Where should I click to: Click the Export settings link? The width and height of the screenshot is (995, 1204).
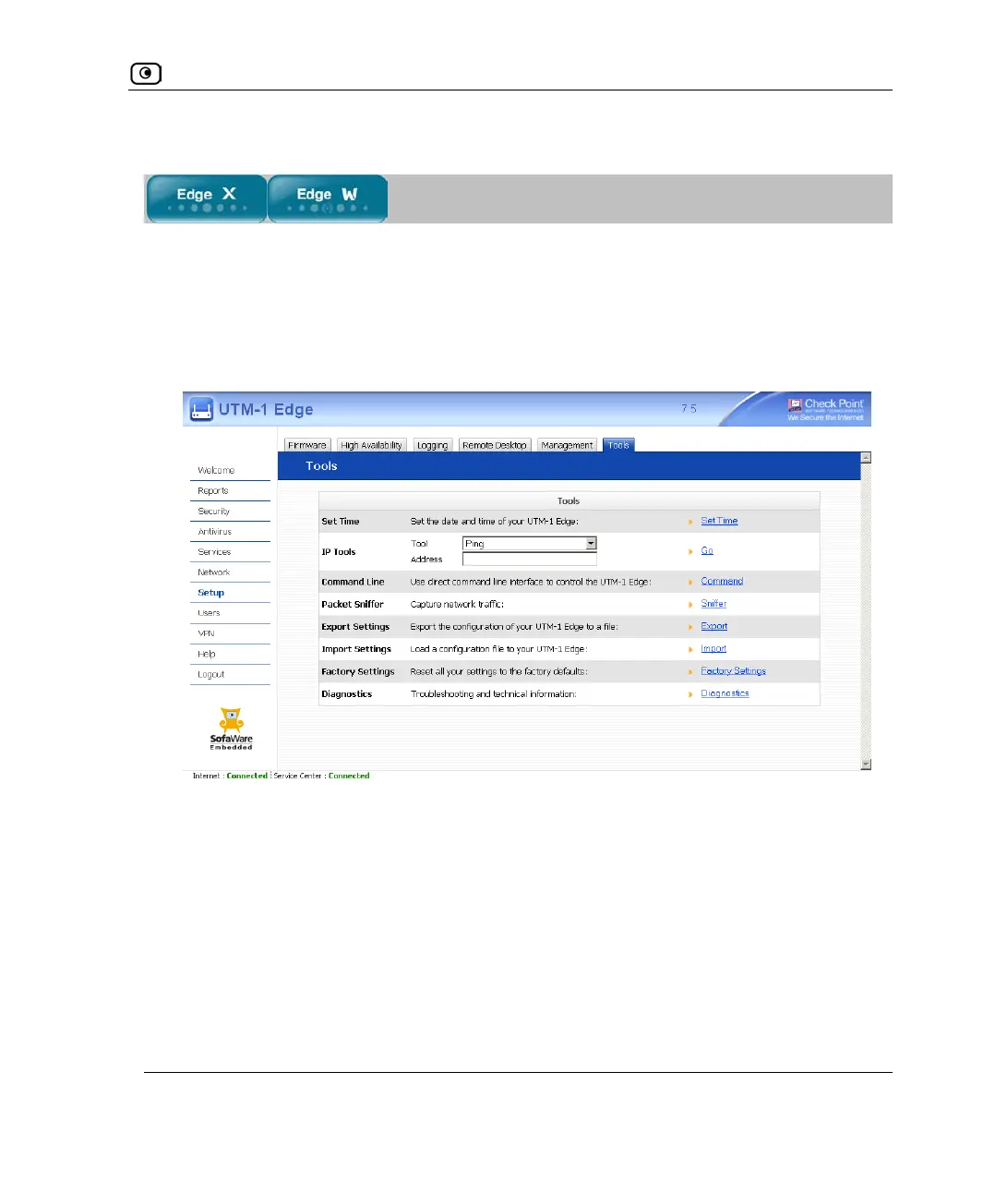tap(714, 626)
